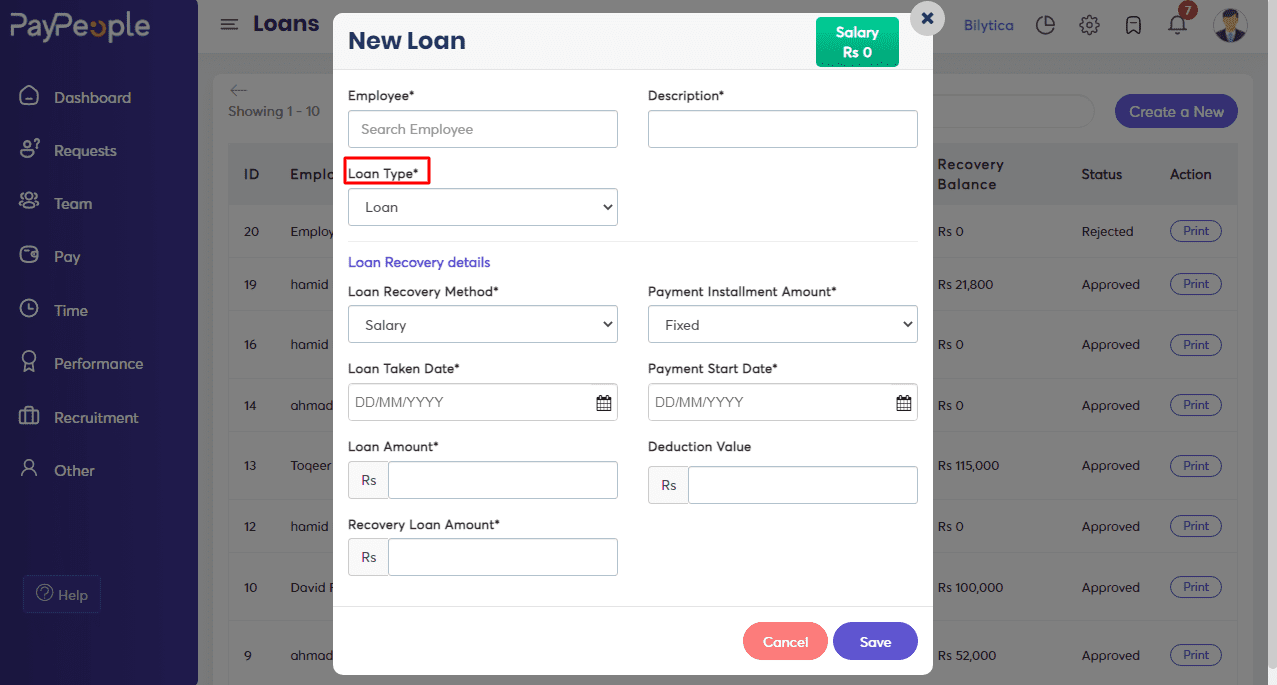This screenshot has width=1277, height=685.
Task: Open the settings gear icon
Action: pos(1089,25)
